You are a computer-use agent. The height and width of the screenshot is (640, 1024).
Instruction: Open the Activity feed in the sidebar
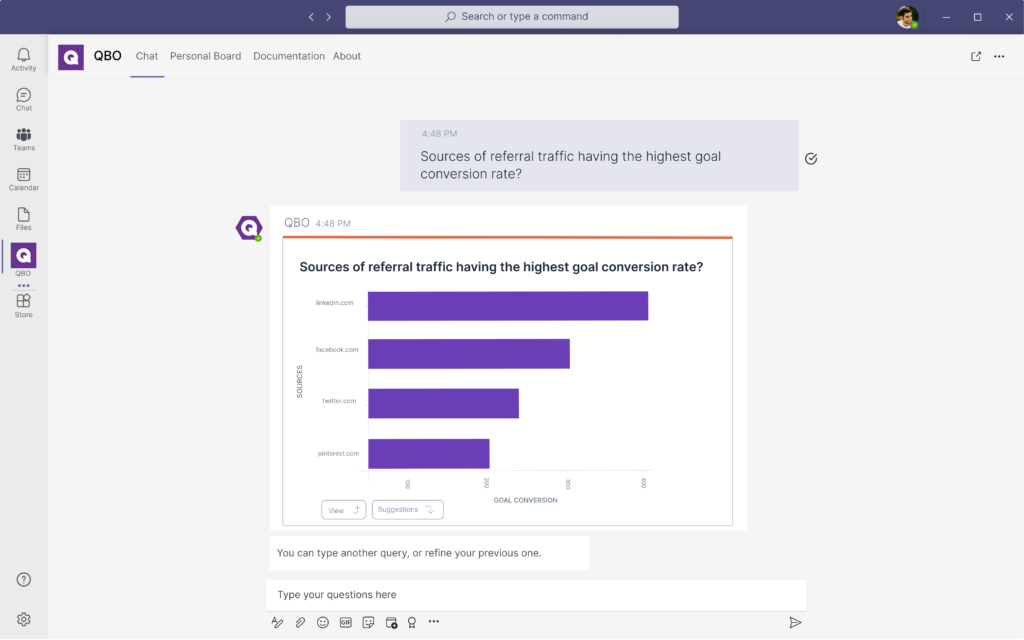[23, 59]
